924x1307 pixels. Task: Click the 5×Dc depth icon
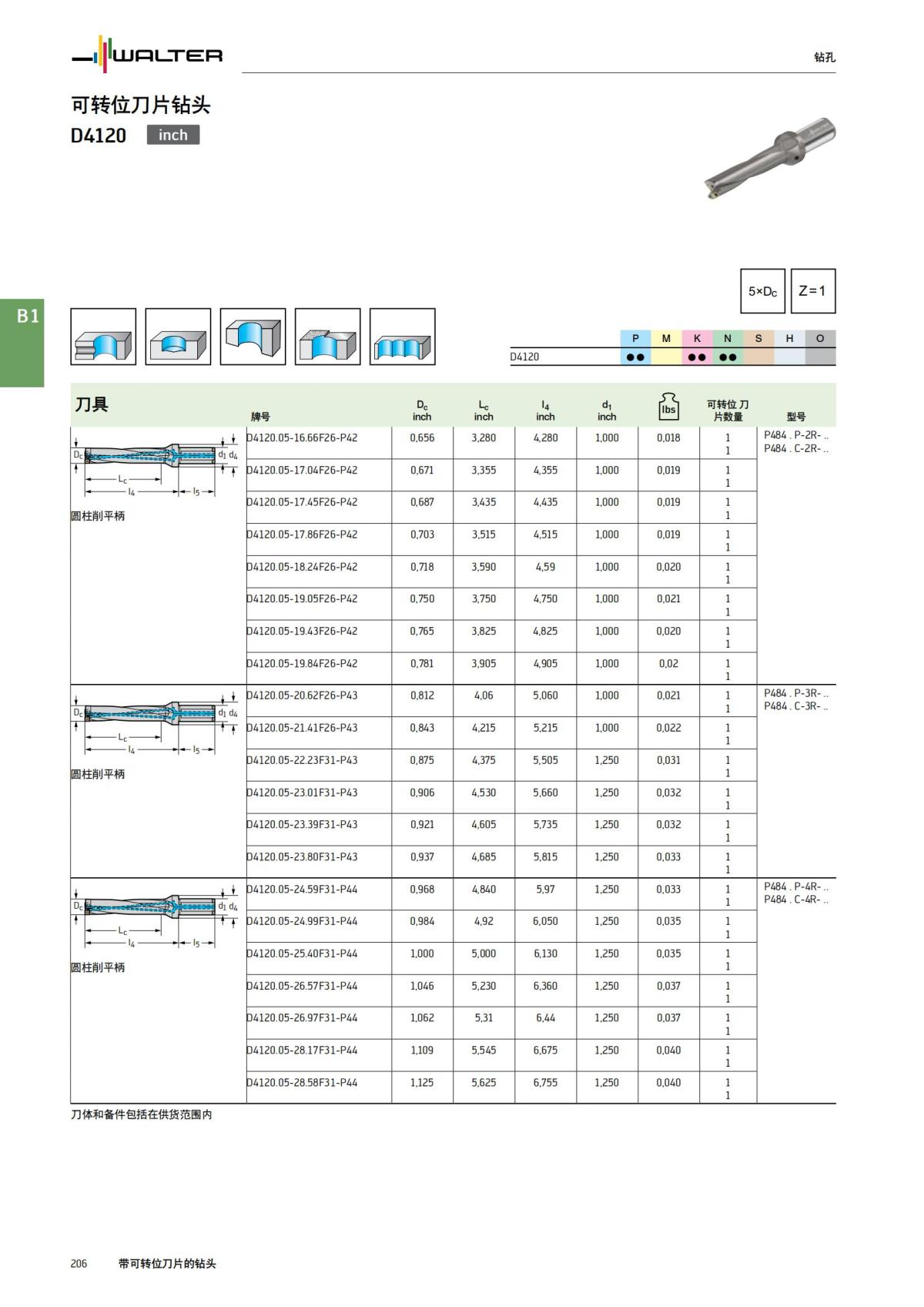[762, 291]
